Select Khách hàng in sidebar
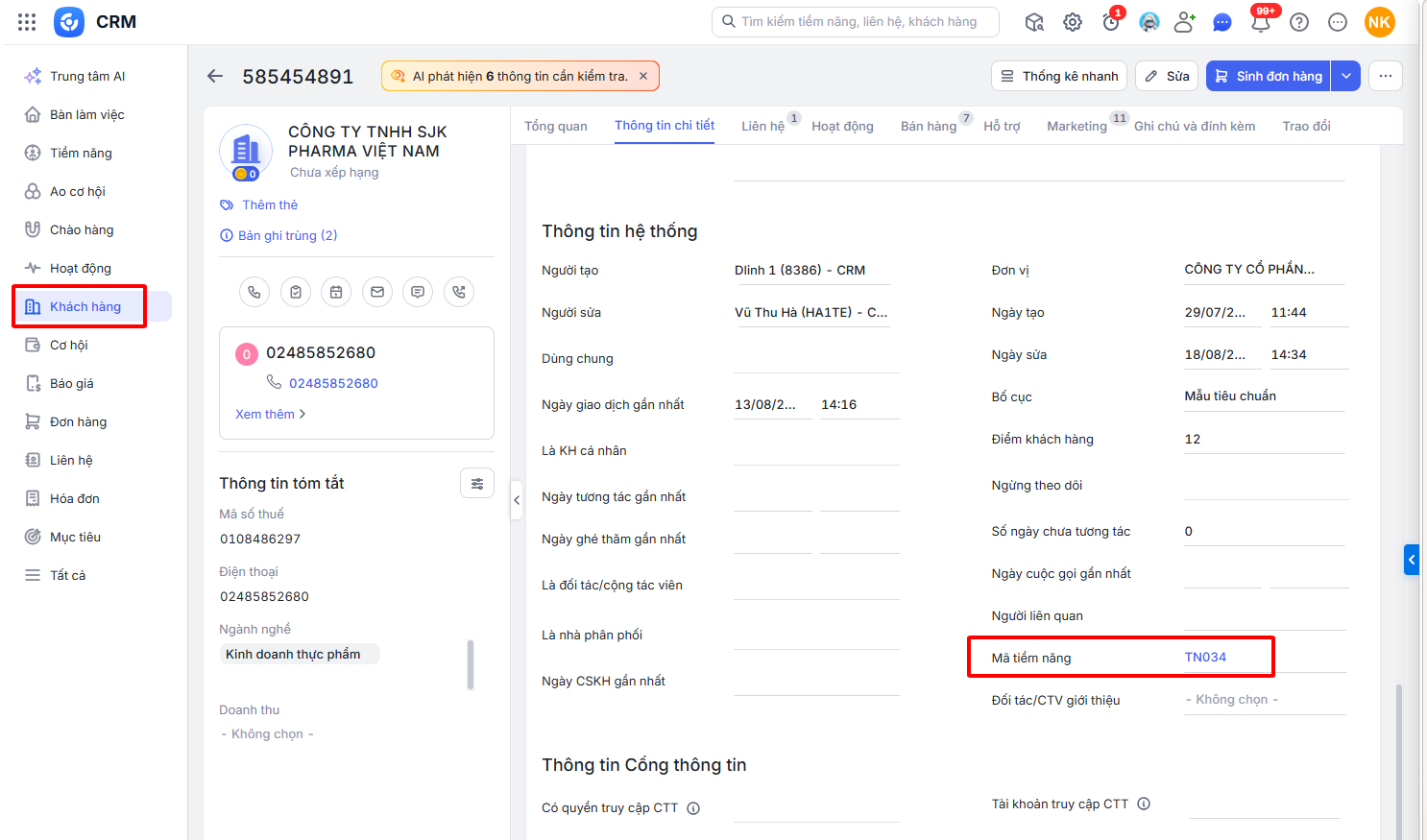 pos(93,306)
